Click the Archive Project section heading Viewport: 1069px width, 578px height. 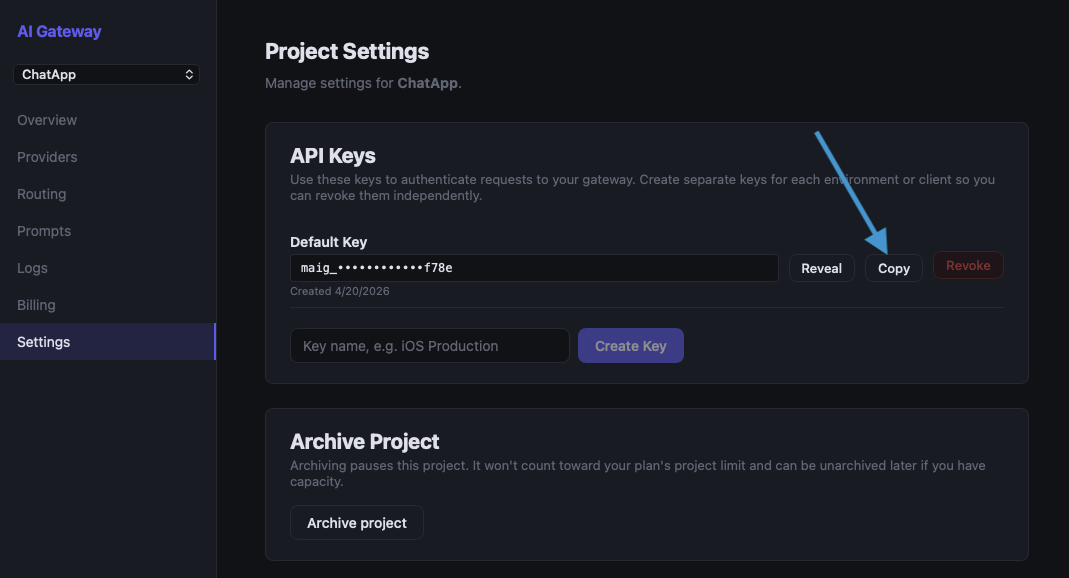(365, 441)
